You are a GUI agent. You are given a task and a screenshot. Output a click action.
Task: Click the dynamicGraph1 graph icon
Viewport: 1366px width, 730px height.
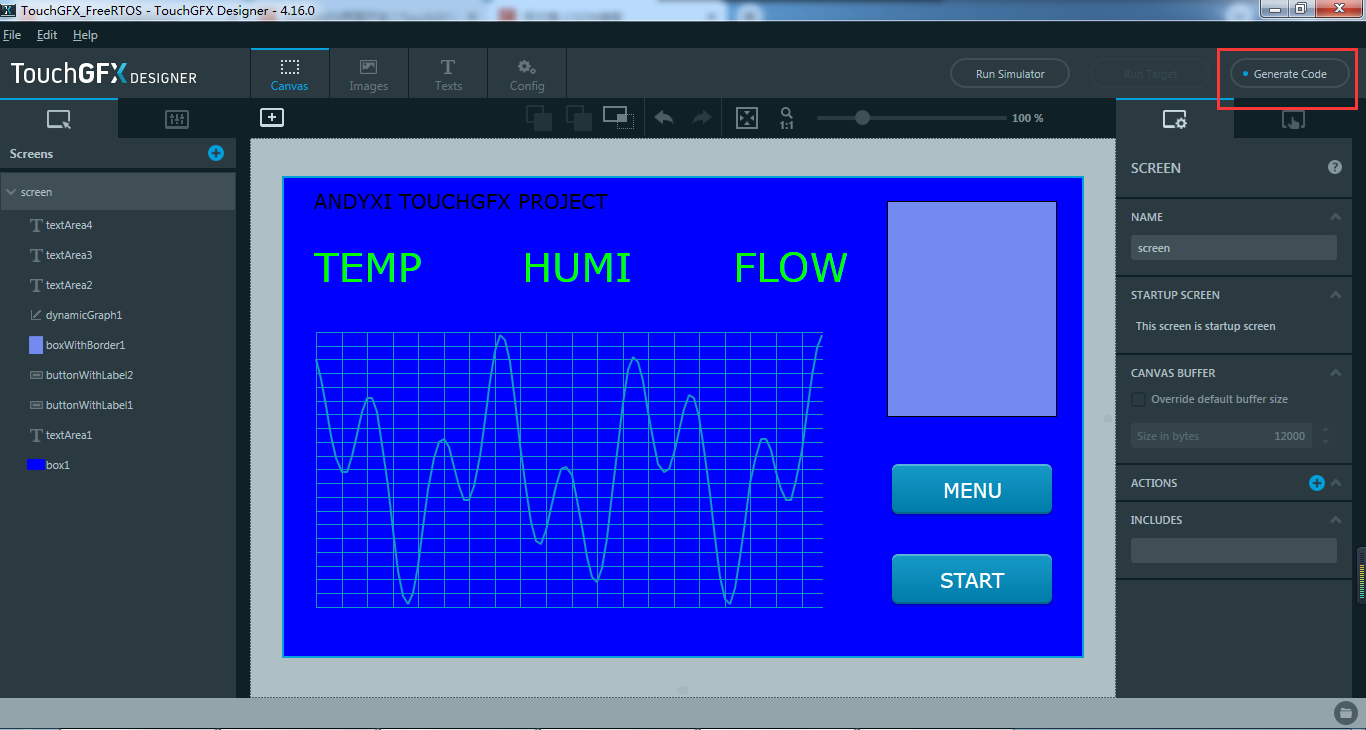[x=36, y=315]
